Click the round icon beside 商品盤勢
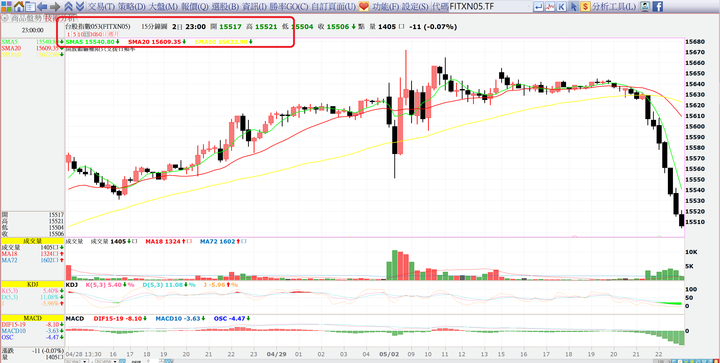Viewport: 720px width, 363px height. (x=5, y=18)
